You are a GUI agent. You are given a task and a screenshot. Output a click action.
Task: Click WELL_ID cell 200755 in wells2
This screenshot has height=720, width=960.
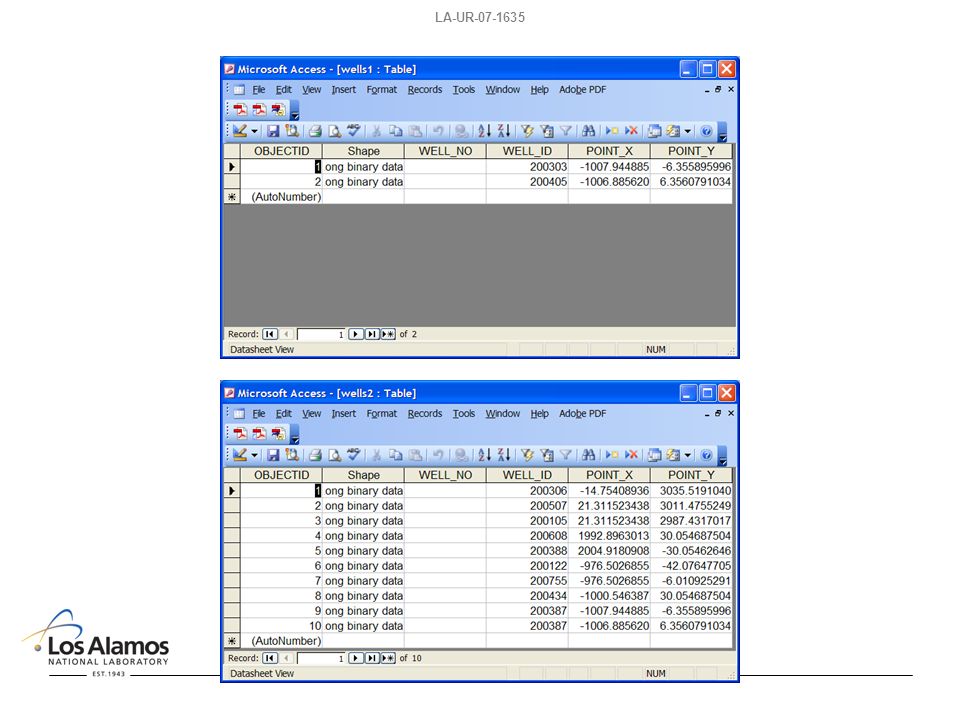(527, 580)
